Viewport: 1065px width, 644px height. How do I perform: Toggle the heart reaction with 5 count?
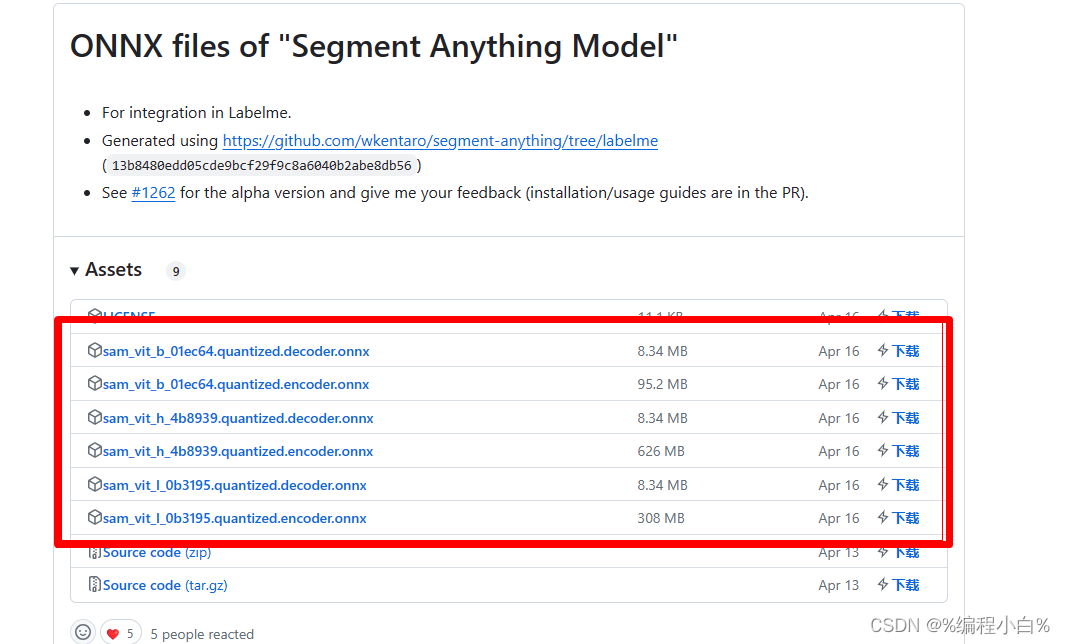pos(121,633)
